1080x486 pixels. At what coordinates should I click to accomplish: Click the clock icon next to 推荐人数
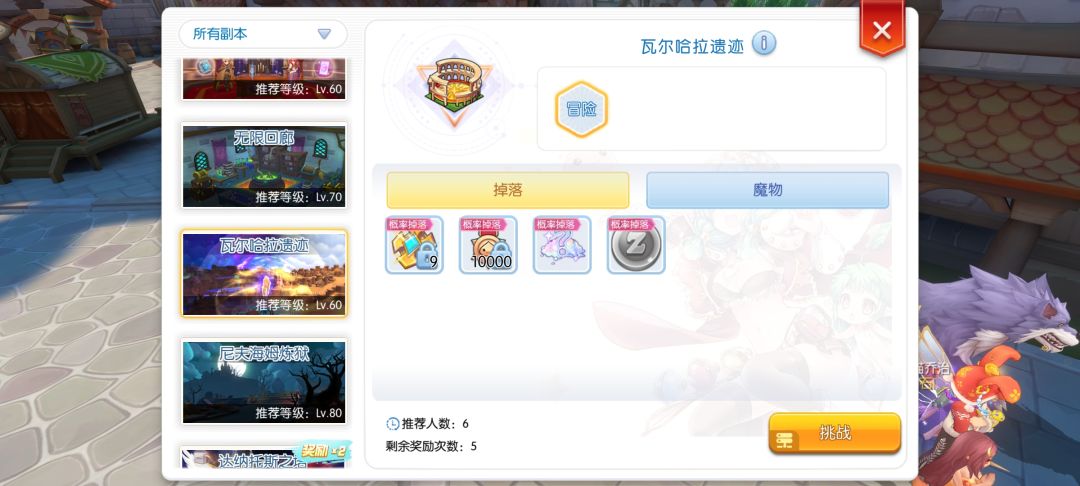393,423
